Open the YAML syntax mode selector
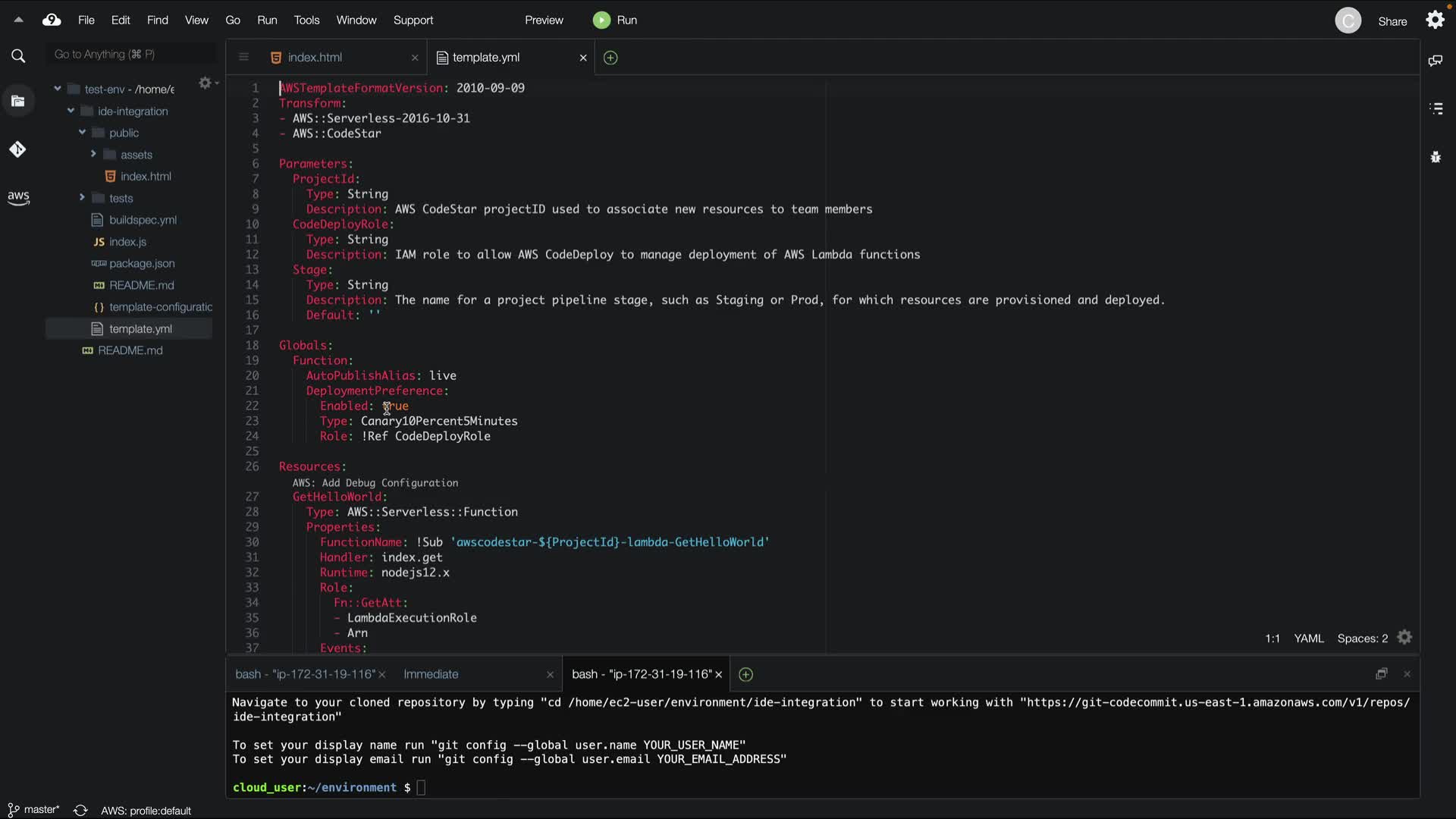 coord(1308,639)
